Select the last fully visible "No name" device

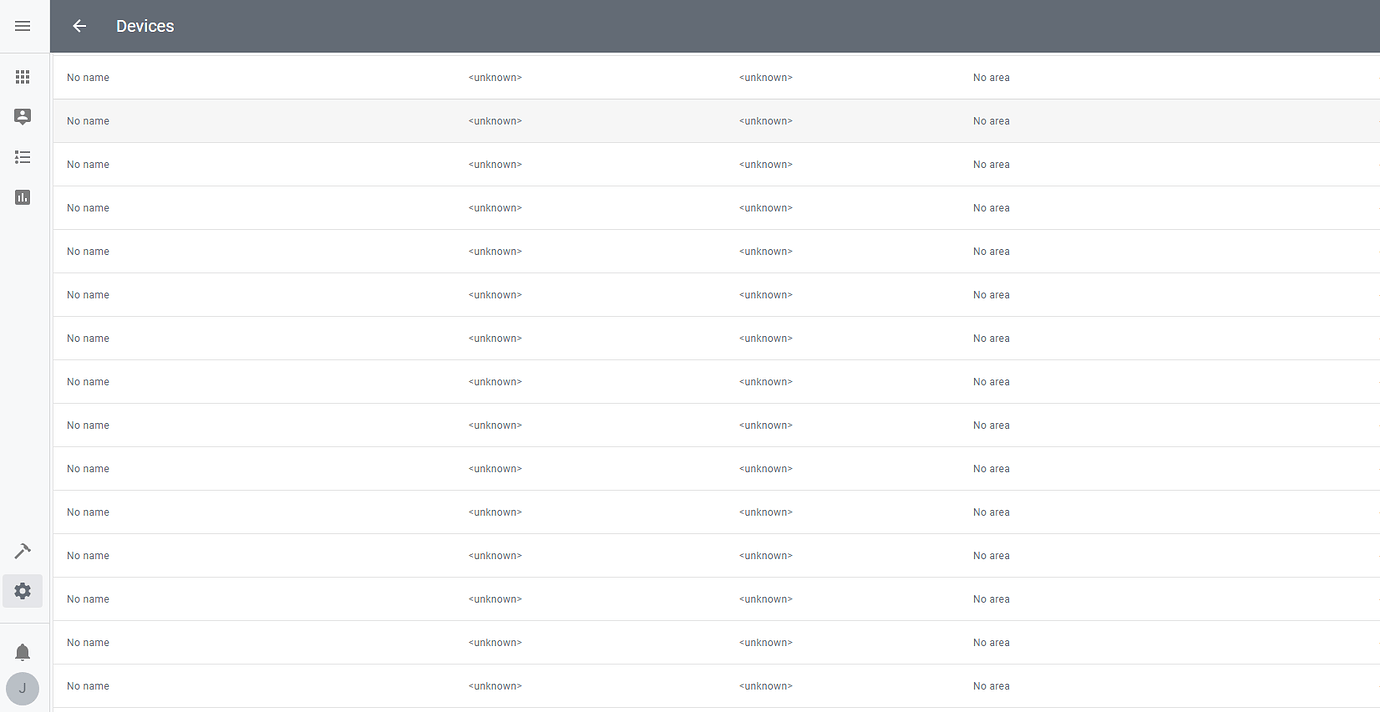[x=88, y=686]
